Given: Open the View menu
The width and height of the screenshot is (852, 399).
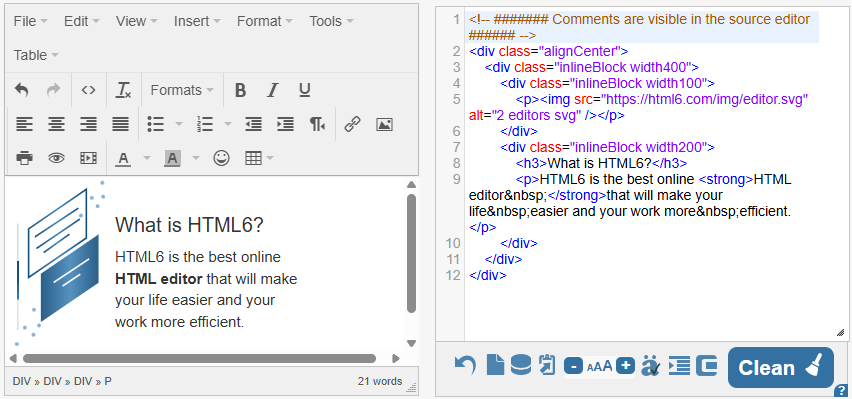Looking at the screenshot, I should coord(136,21).
